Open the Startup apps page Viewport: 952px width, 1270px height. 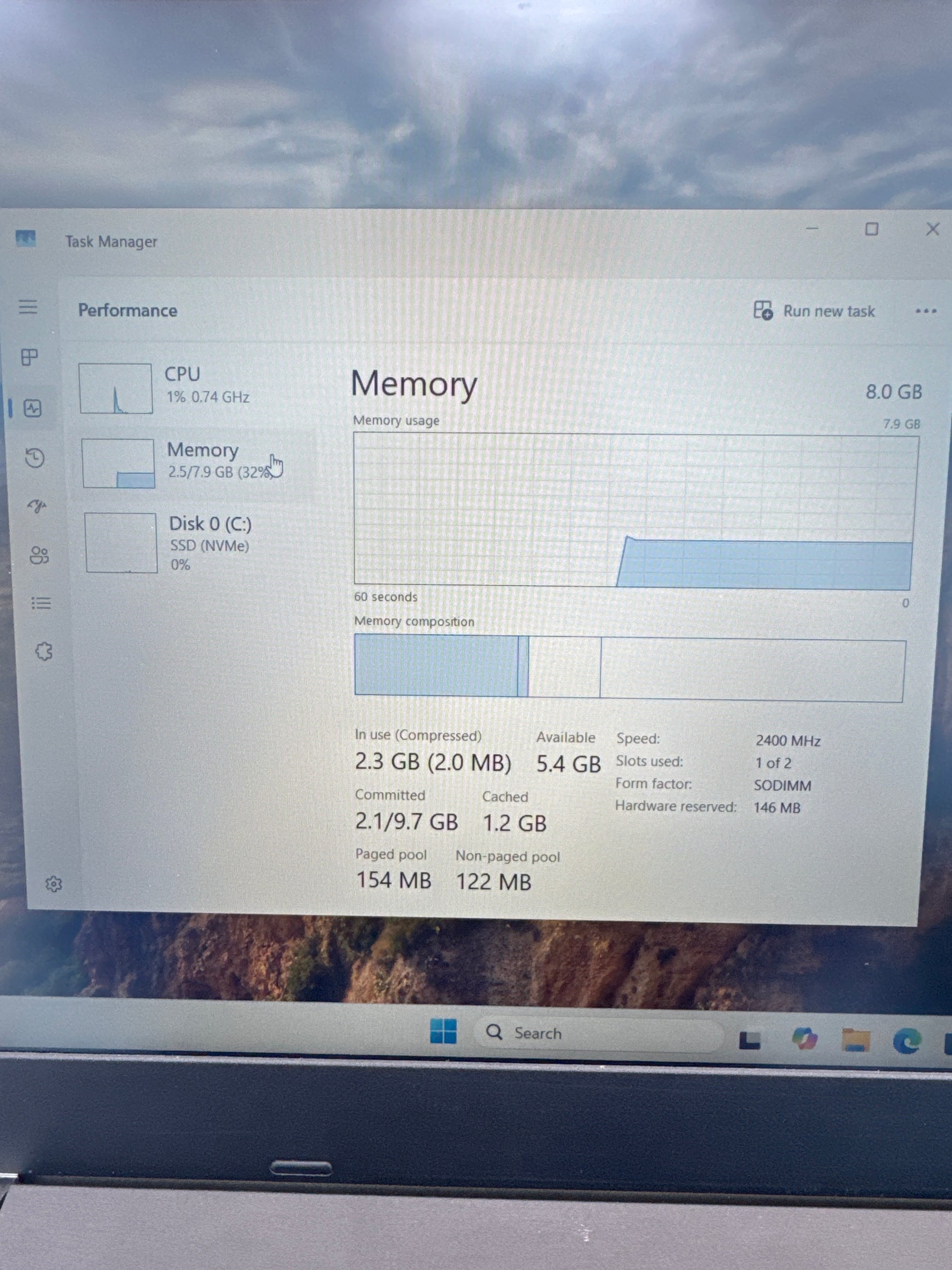coord(37,506)
